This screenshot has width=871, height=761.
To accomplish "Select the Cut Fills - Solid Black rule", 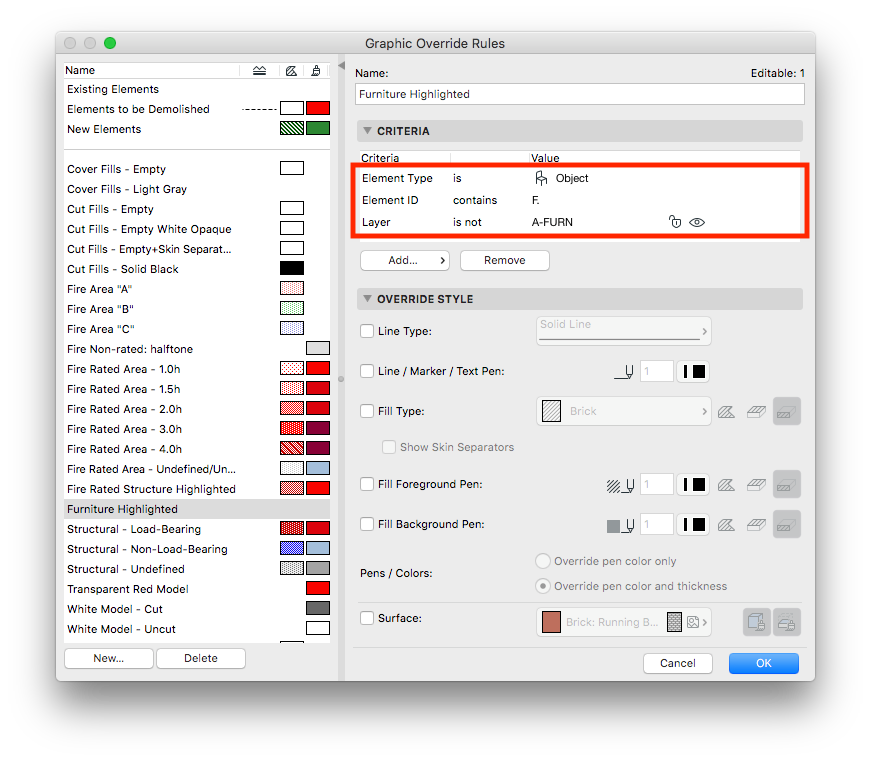I will point(197,269).
